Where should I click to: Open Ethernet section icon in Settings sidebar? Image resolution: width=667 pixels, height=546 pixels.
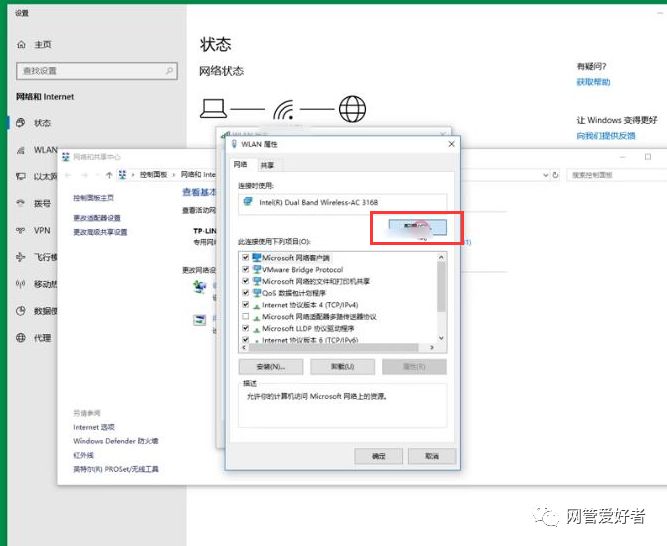(20, 176)
